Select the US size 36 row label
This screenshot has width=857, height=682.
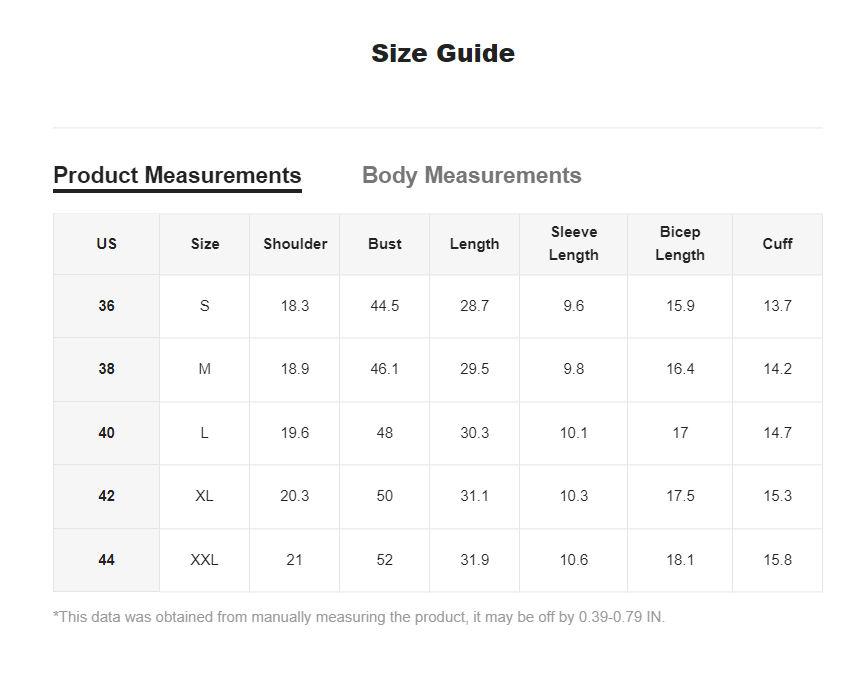pos(107,306)
